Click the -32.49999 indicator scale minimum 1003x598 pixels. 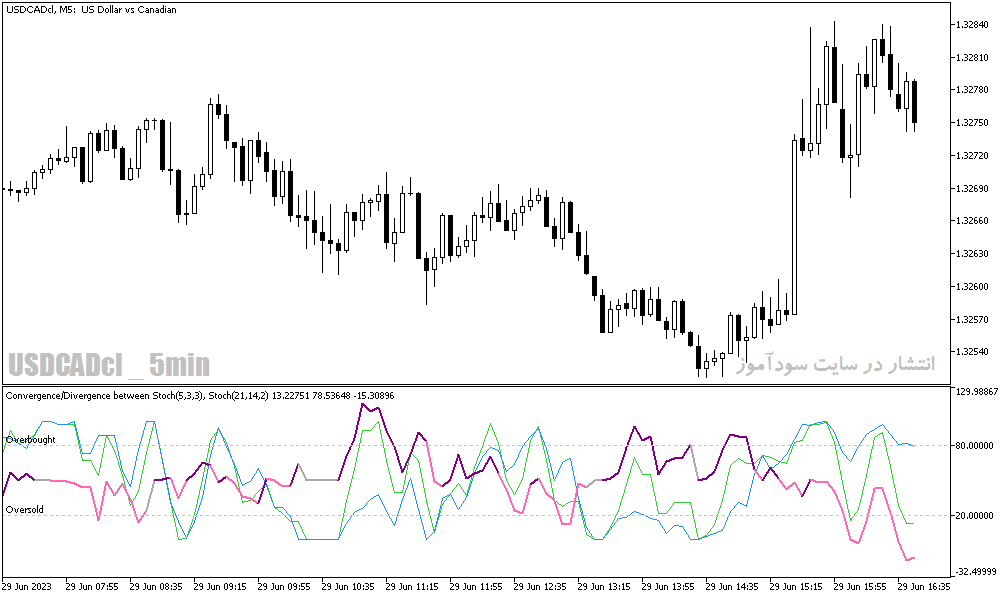point(976,571)
